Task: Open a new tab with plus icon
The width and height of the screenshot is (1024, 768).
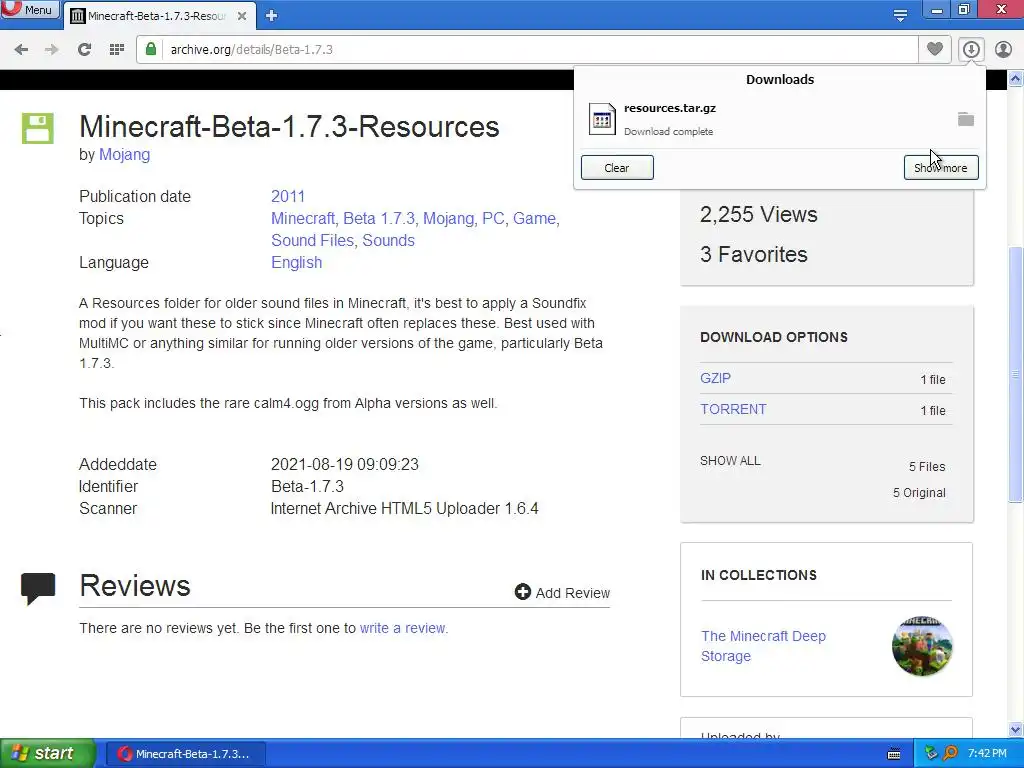Action: coord(272,16)
